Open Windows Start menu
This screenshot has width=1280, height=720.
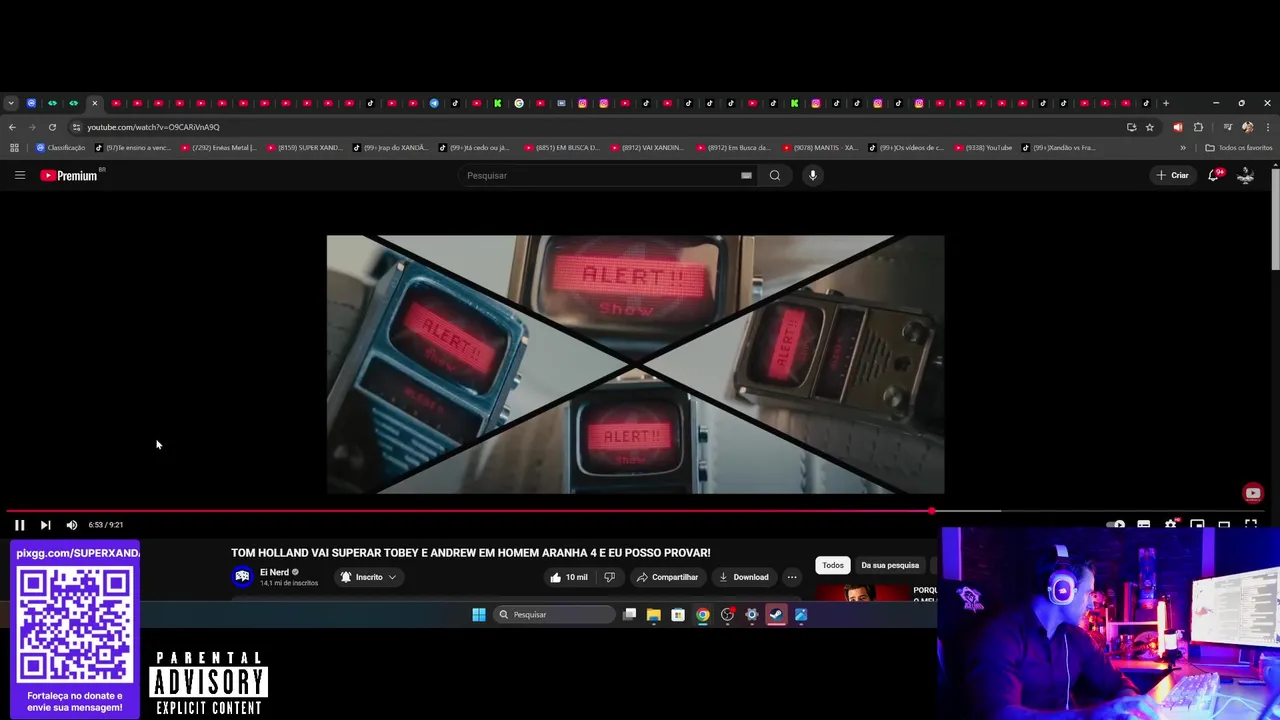[479, 615]
